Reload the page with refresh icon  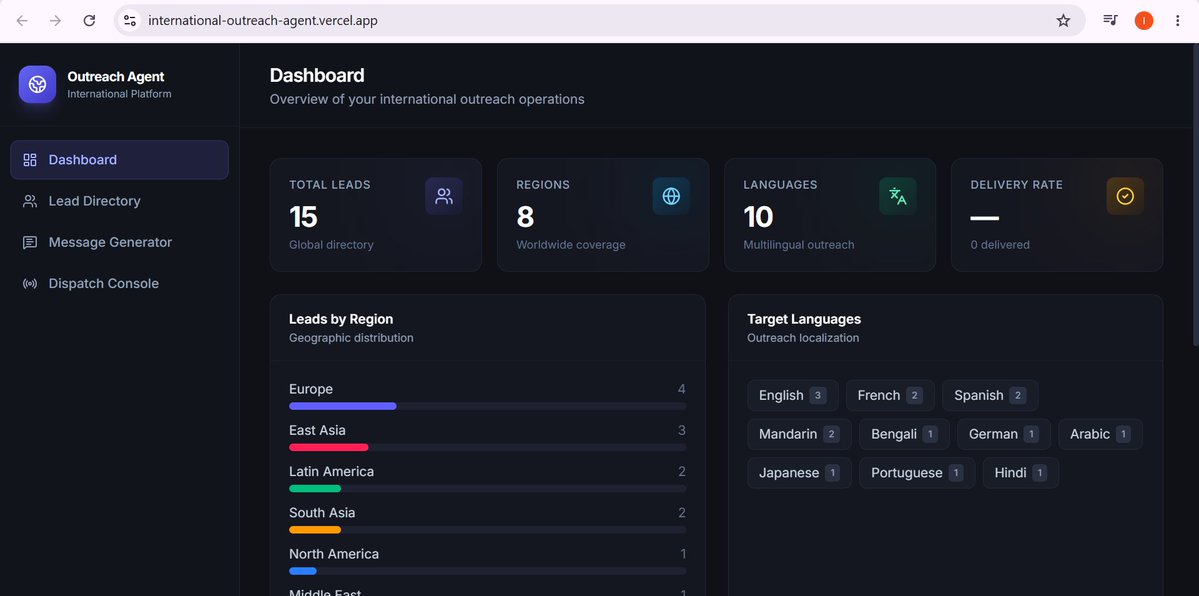(x=89, y=21)
